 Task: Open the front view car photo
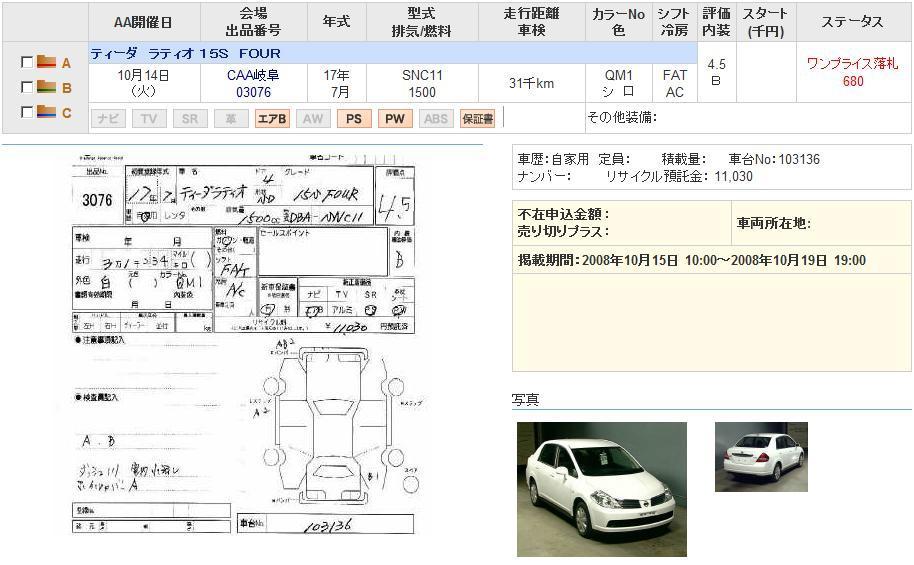pos(602,489)
